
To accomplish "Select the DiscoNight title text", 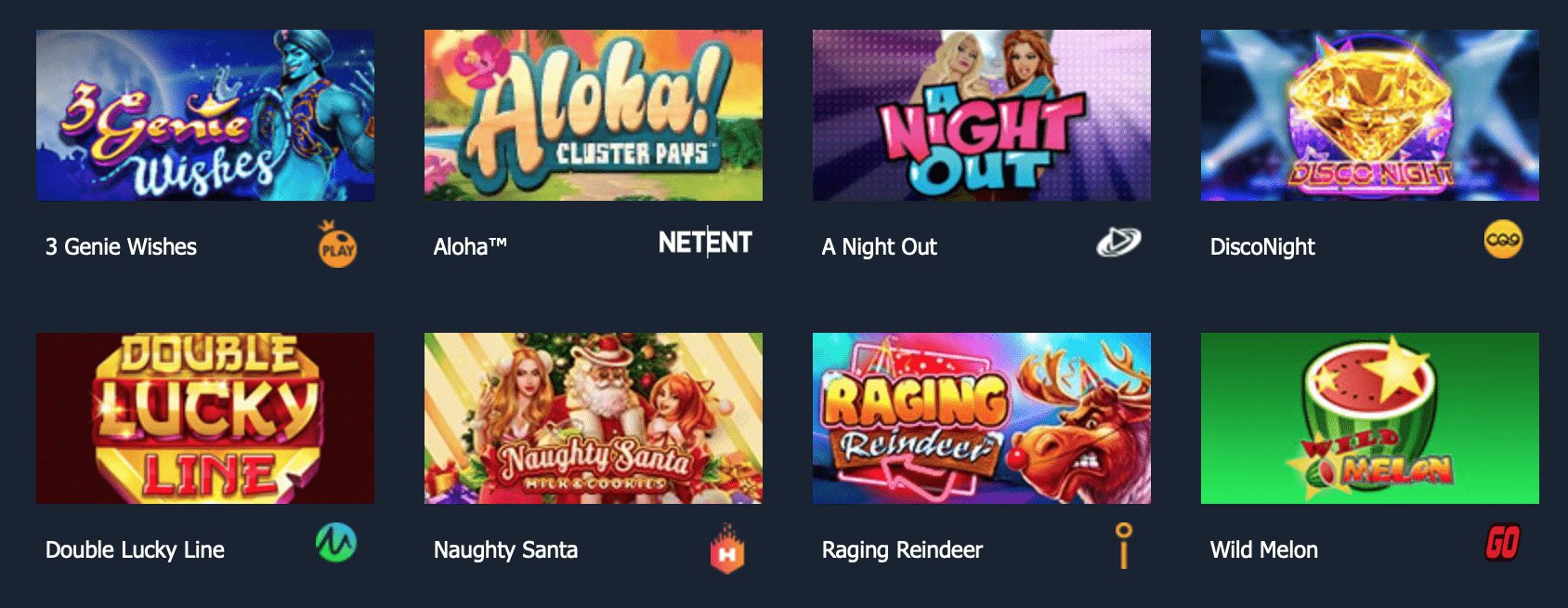I will coord(1262,247).
